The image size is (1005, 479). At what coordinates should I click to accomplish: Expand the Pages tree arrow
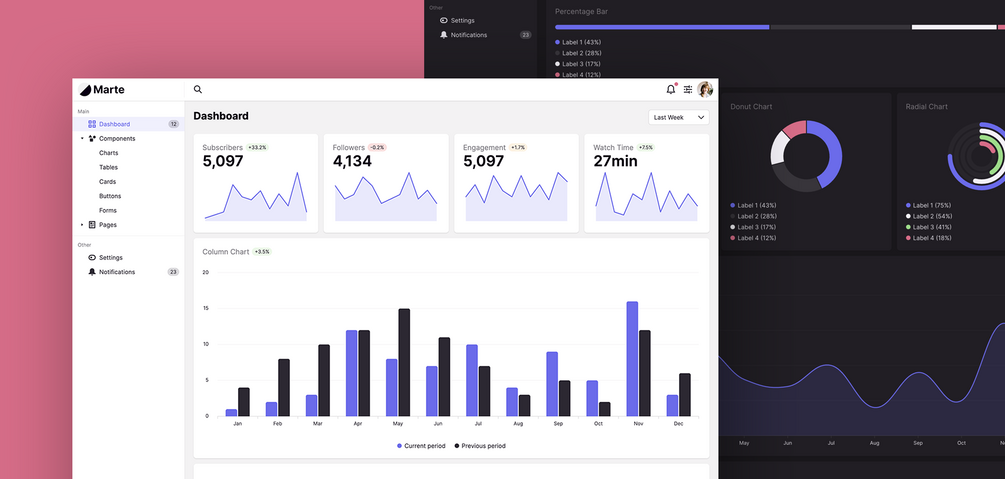tap(81, 225)
